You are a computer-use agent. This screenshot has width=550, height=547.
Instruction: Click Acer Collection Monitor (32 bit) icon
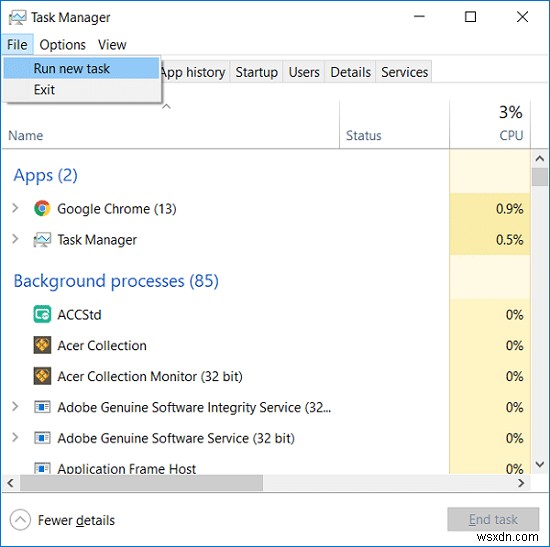(42, 376)
